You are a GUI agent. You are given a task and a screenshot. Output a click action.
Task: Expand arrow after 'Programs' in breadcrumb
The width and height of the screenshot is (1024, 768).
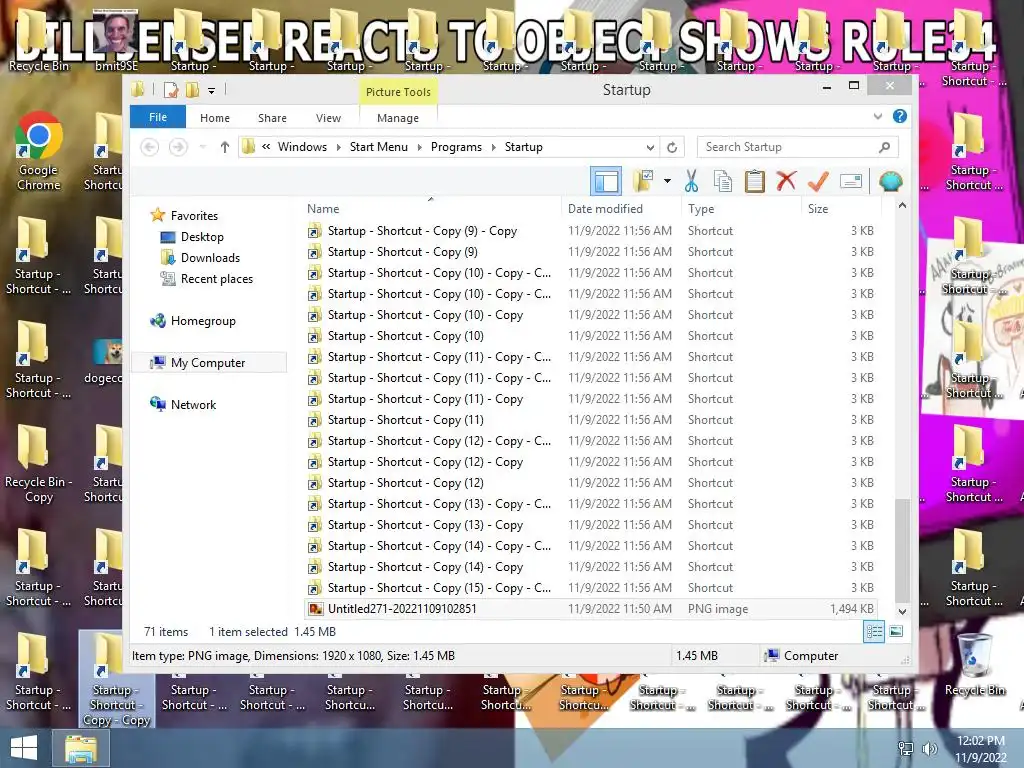coord(493,148)
